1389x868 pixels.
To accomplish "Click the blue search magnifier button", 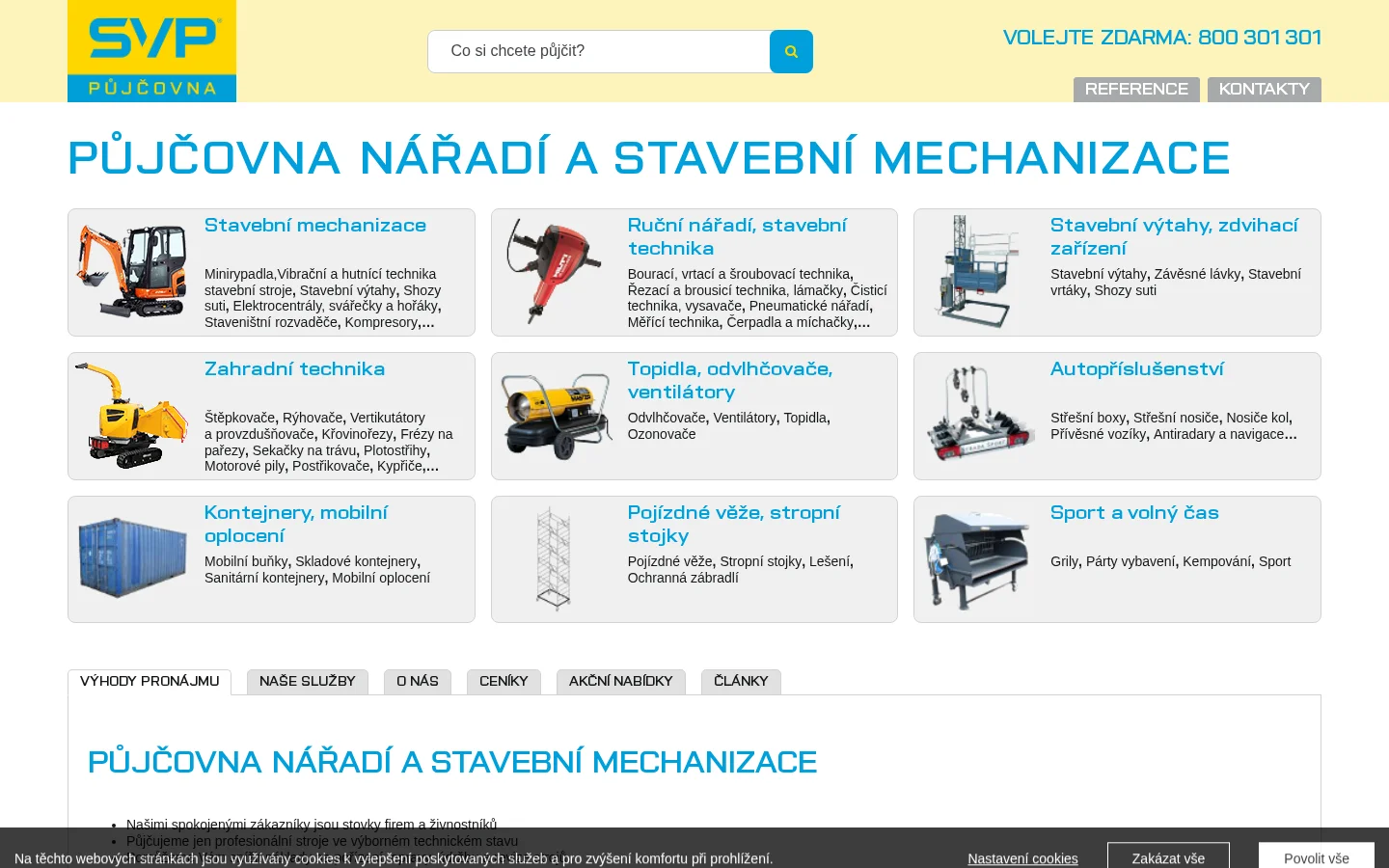I will (x=791, y=51).
